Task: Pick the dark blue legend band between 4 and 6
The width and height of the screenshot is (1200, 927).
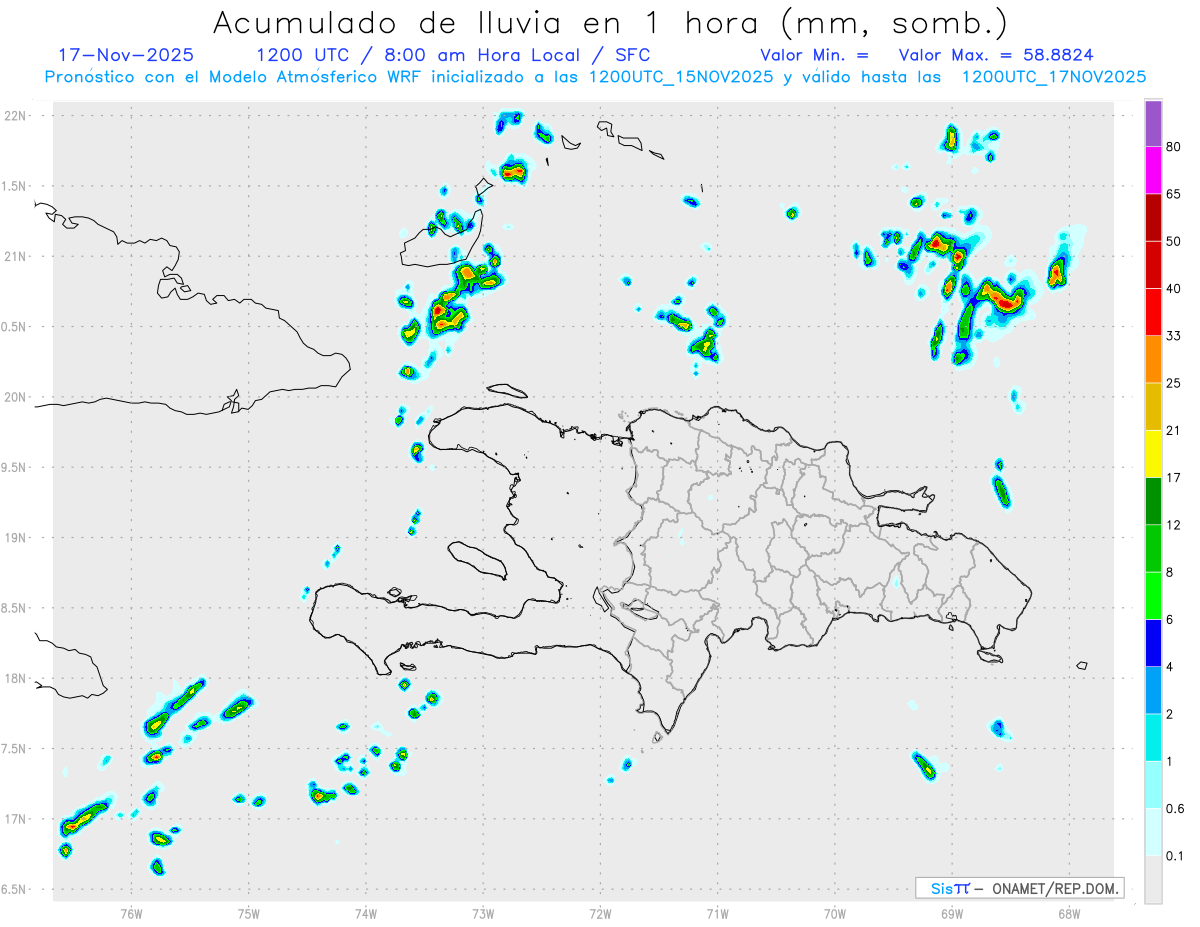Action: [1153, 643]
